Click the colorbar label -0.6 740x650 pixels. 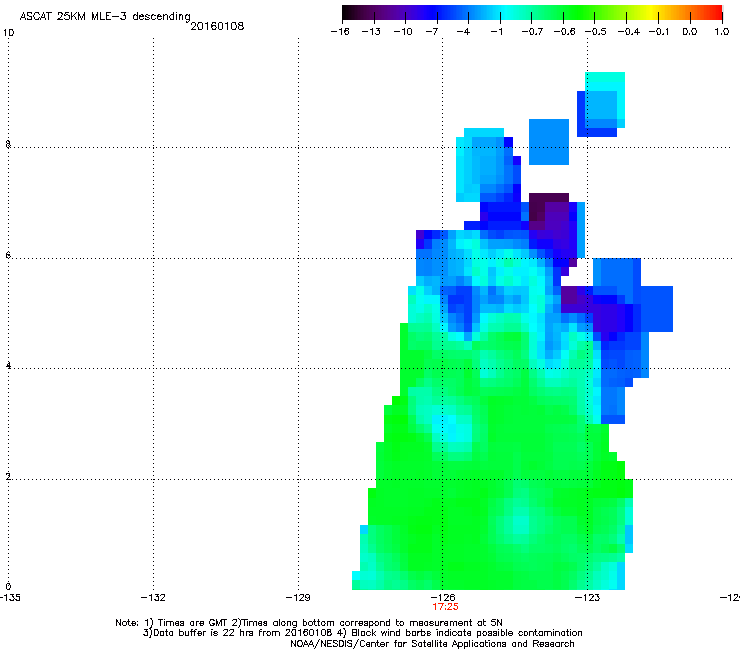[564, 32]
